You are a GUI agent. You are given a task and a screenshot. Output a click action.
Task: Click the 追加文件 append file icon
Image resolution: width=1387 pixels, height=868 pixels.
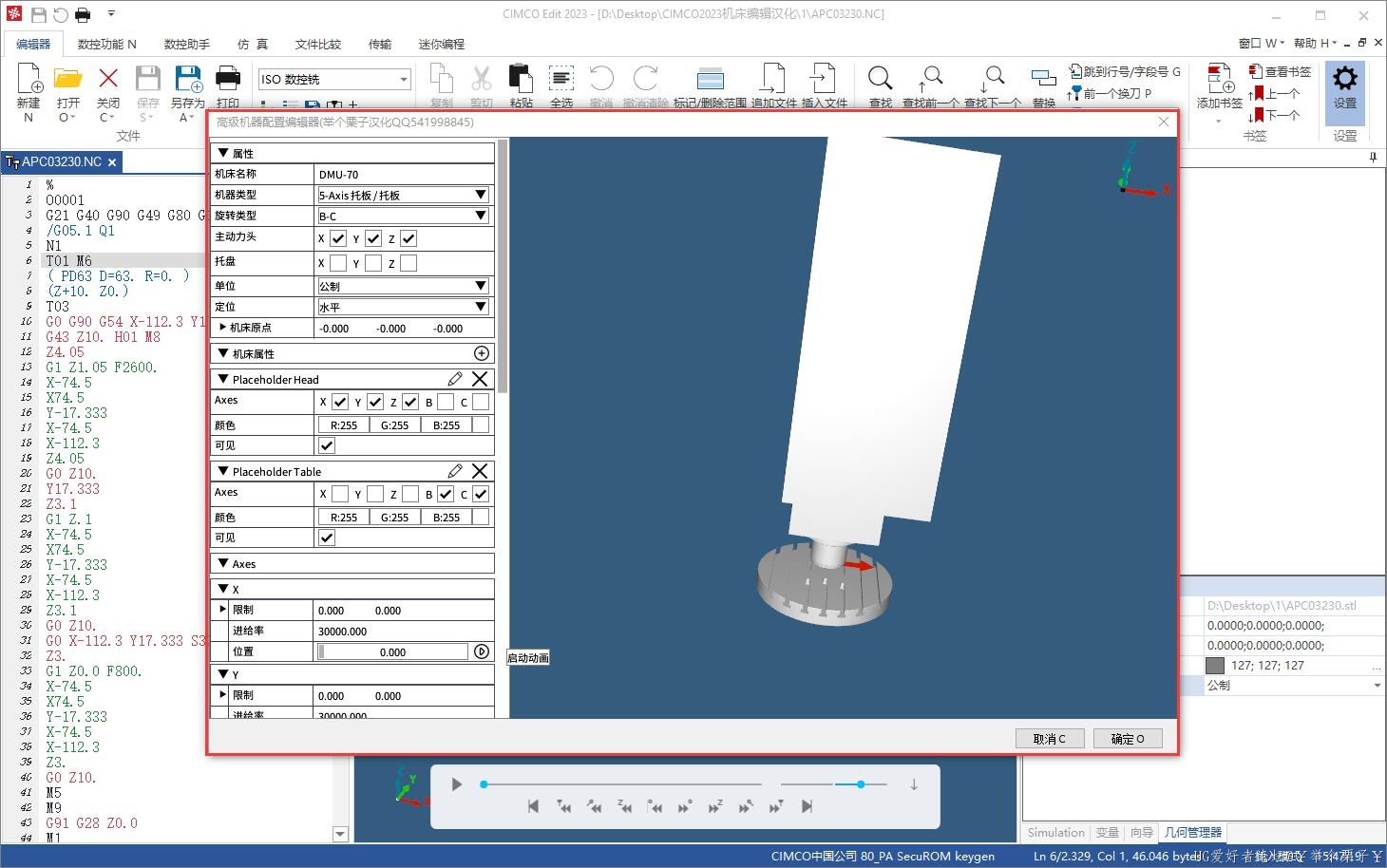click(773, 80)
